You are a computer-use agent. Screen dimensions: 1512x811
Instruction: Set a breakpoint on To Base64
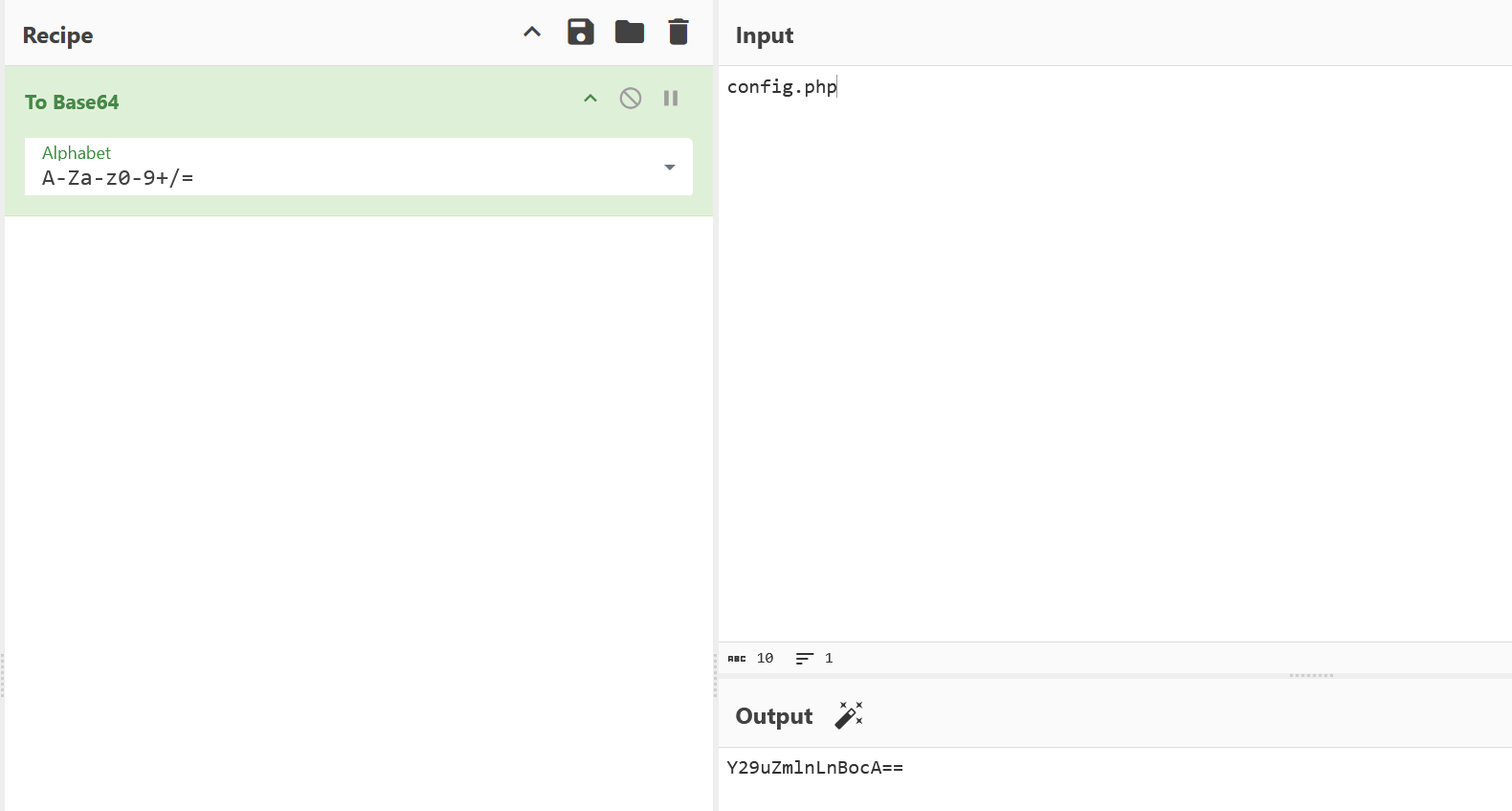(x=671, y=98)
